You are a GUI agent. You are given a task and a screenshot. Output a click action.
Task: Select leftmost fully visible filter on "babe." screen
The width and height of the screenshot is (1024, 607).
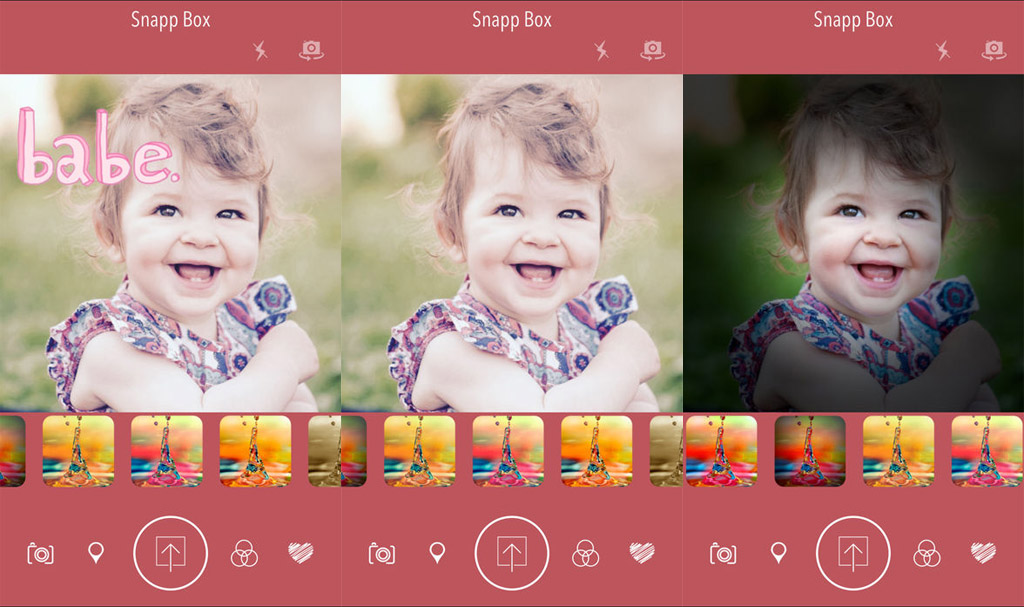click(x=78, y=451)
